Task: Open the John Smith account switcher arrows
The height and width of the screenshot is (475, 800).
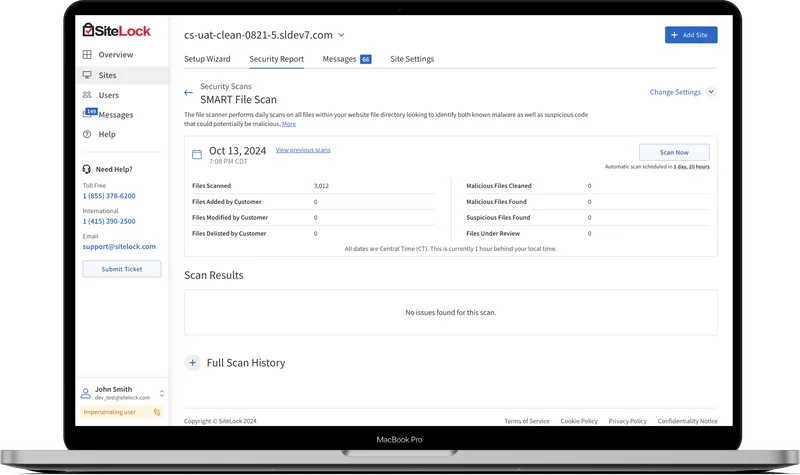Action: coord(162,393)
